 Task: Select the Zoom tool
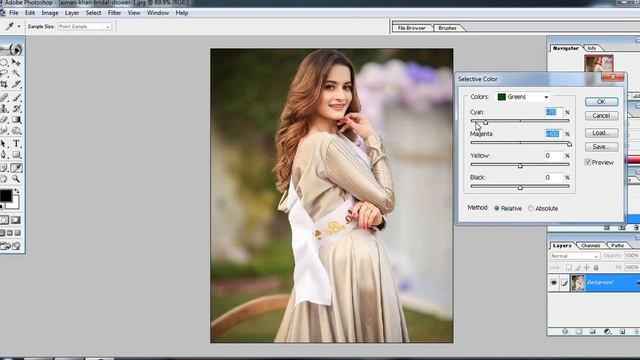pos(16,179)
